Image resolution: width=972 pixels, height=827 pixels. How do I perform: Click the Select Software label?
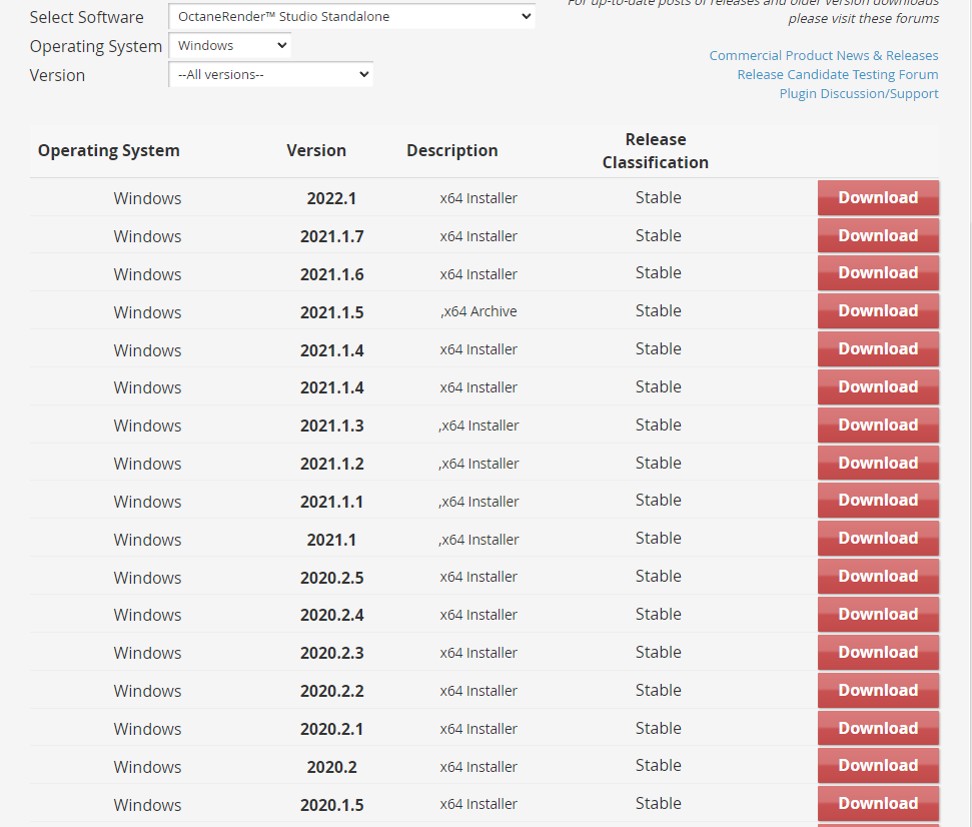point(86,17)
